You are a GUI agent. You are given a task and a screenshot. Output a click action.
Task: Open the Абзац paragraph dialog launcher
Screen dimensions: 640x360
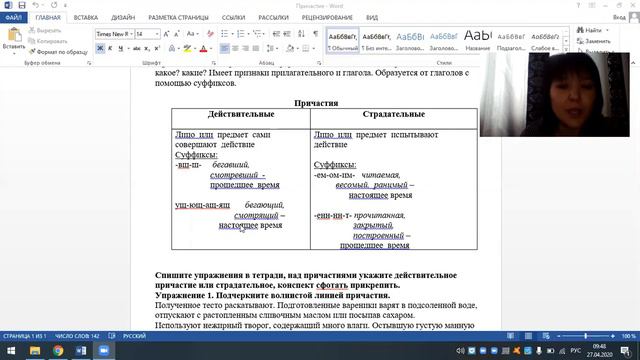tap(319, 63)
